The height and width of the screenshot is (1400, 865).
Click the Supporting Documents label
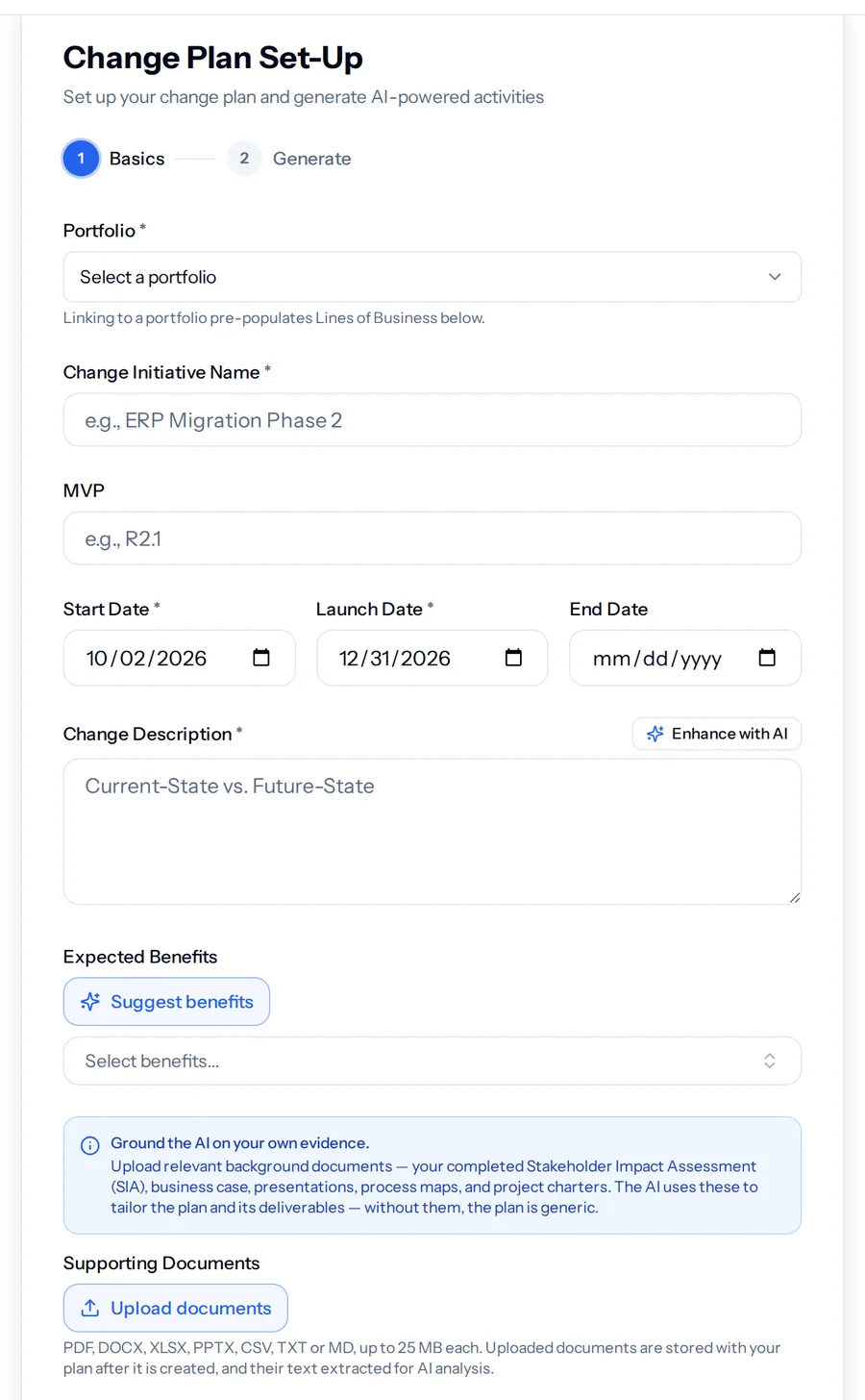[x=161, y=1263]
